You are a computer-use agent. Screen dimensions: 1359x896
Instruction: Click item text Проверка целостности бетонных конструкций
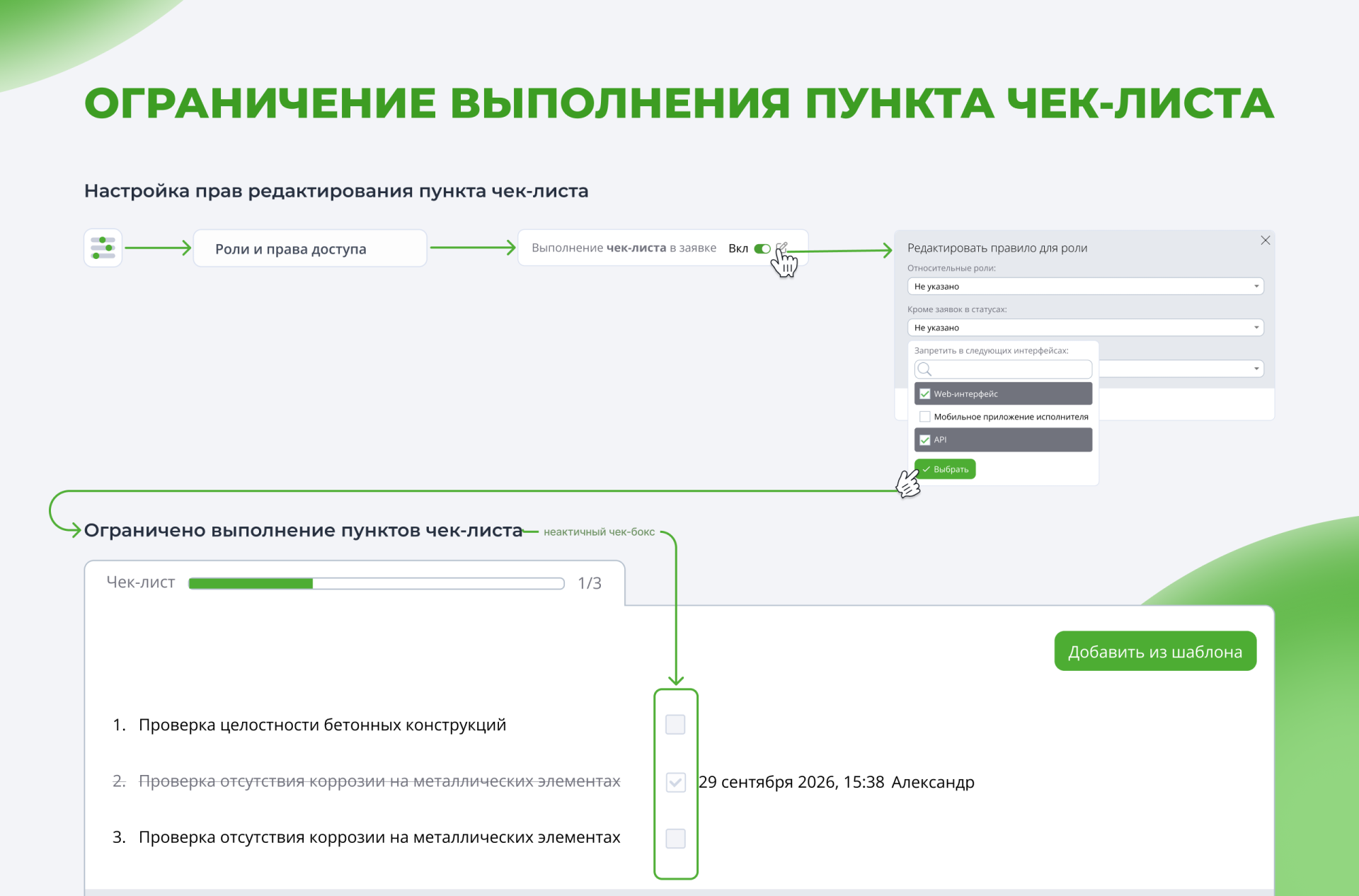(x=322, y=725)
